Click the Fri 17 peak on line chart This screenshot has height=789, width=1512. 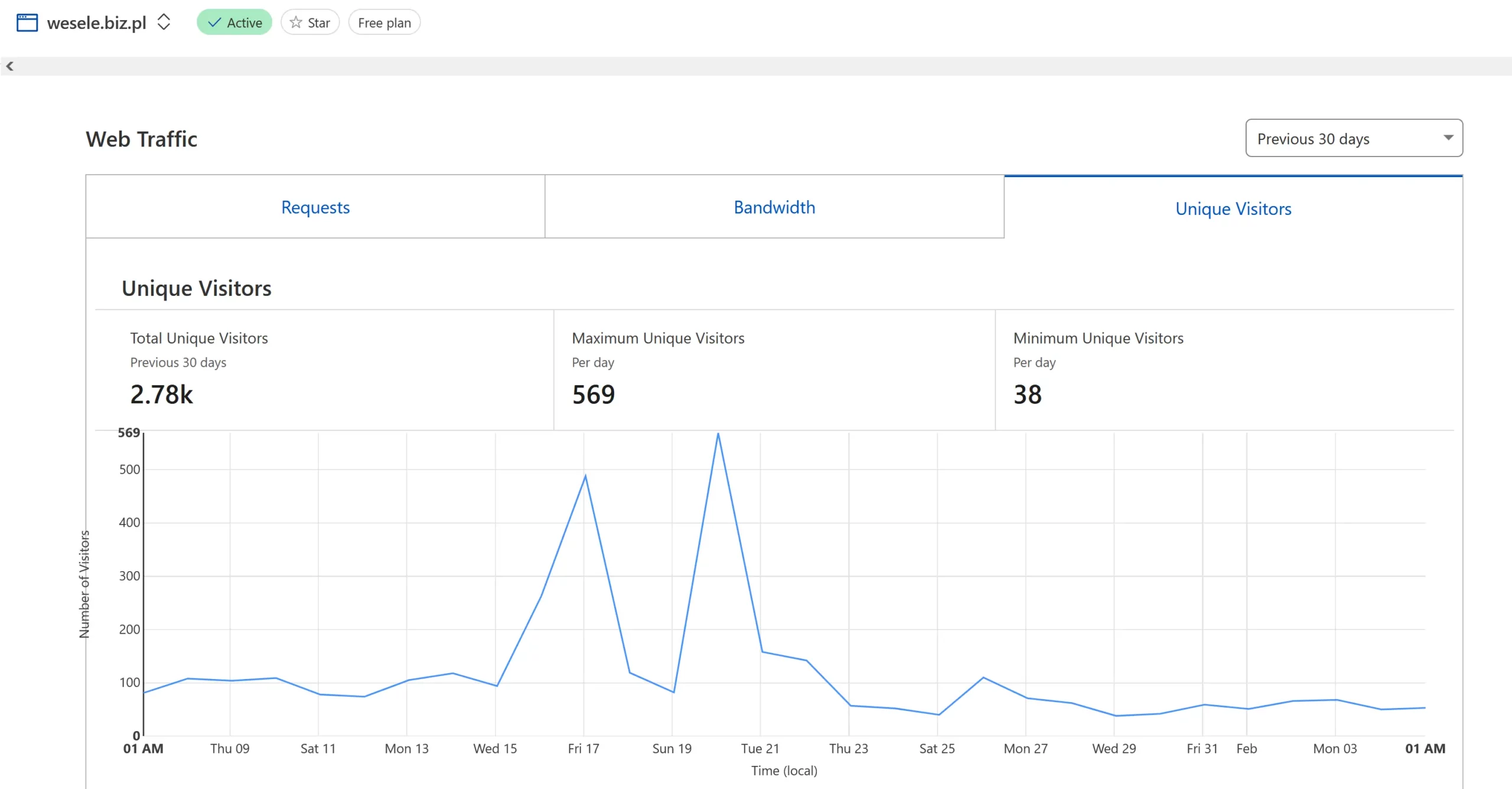(585, 476)
